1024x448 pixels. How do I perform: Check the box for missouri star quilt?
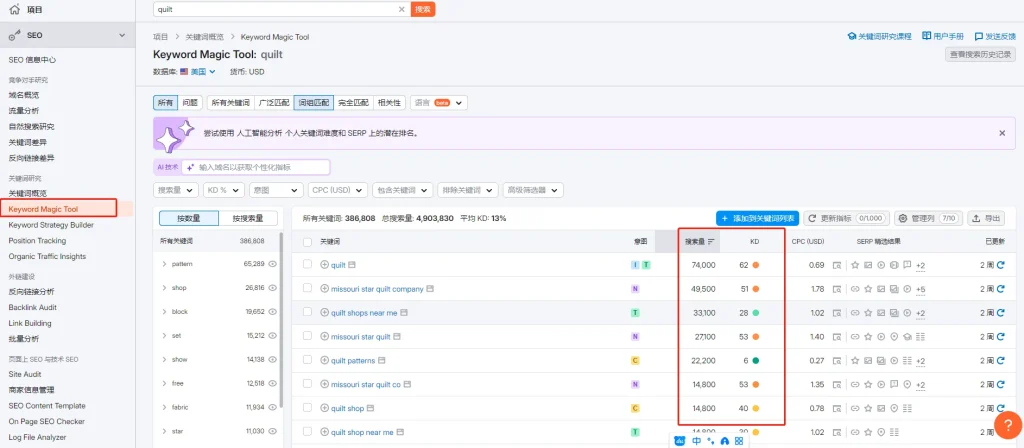point(308,336)
